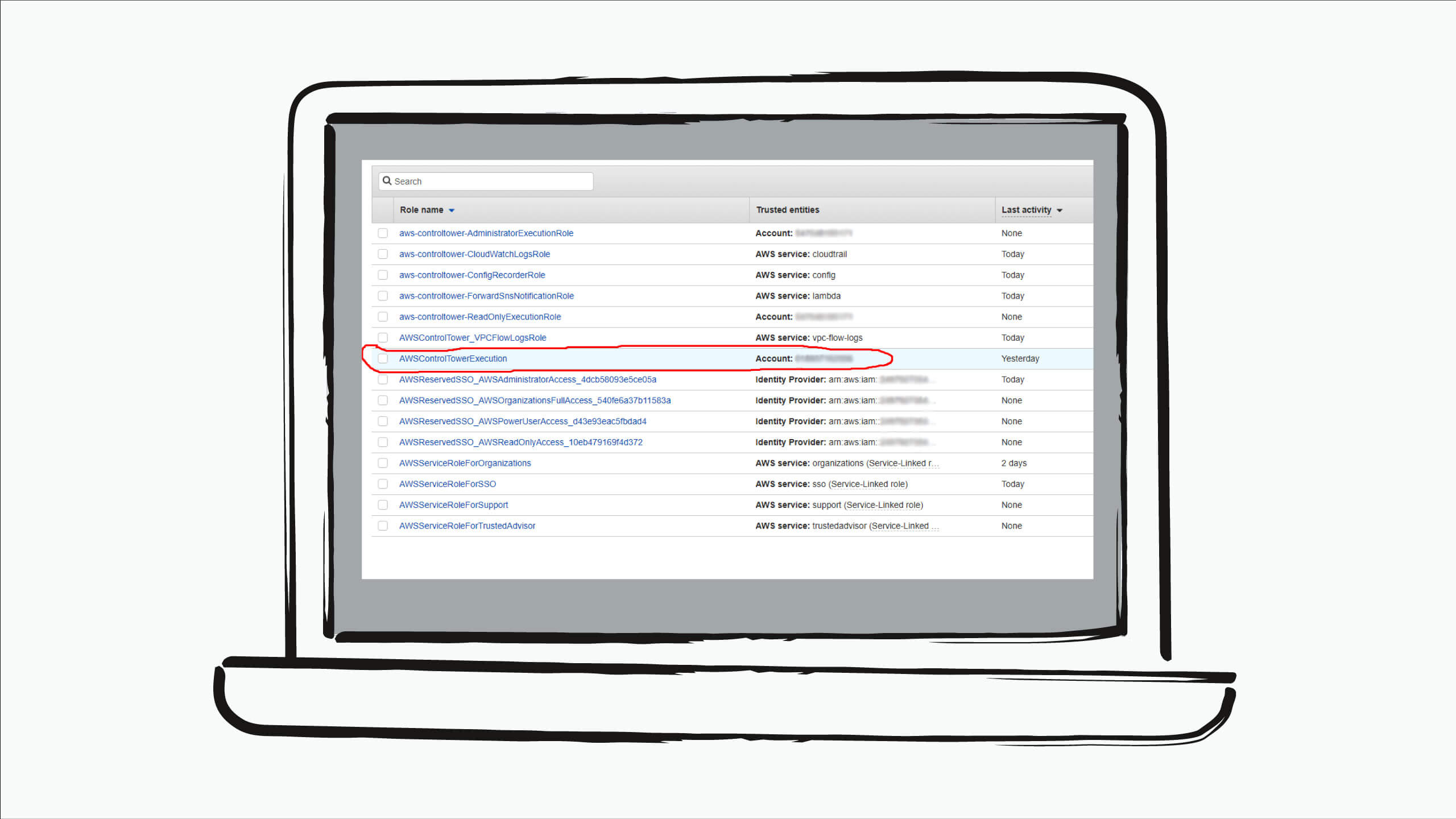Check the AWSReservedSSO_AWSAdministratorAccess checkbox
The width and height of the screenshot is (1456, 819).
pos(383,379)
